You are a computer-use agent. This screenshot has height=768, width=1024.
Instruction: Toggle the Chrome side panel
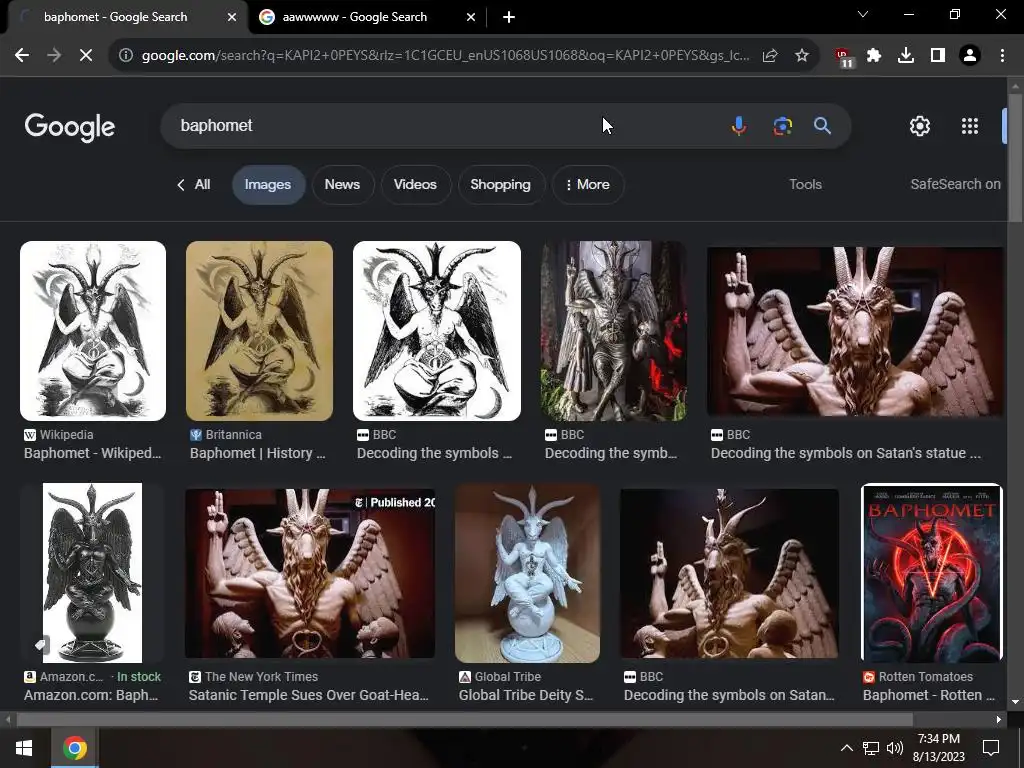point(938,56)
